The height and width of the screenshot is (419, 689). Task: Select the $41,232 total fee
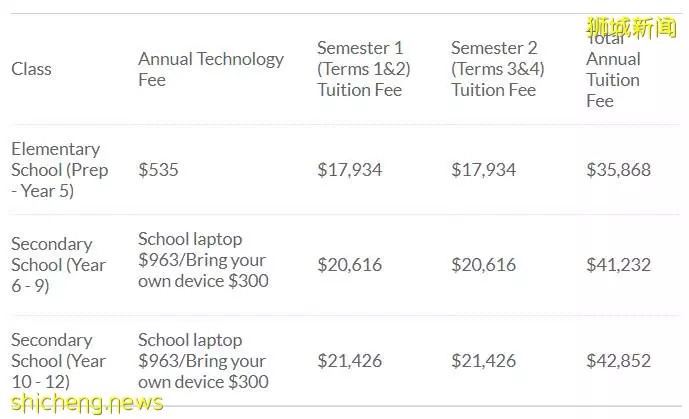pos(618,265)
